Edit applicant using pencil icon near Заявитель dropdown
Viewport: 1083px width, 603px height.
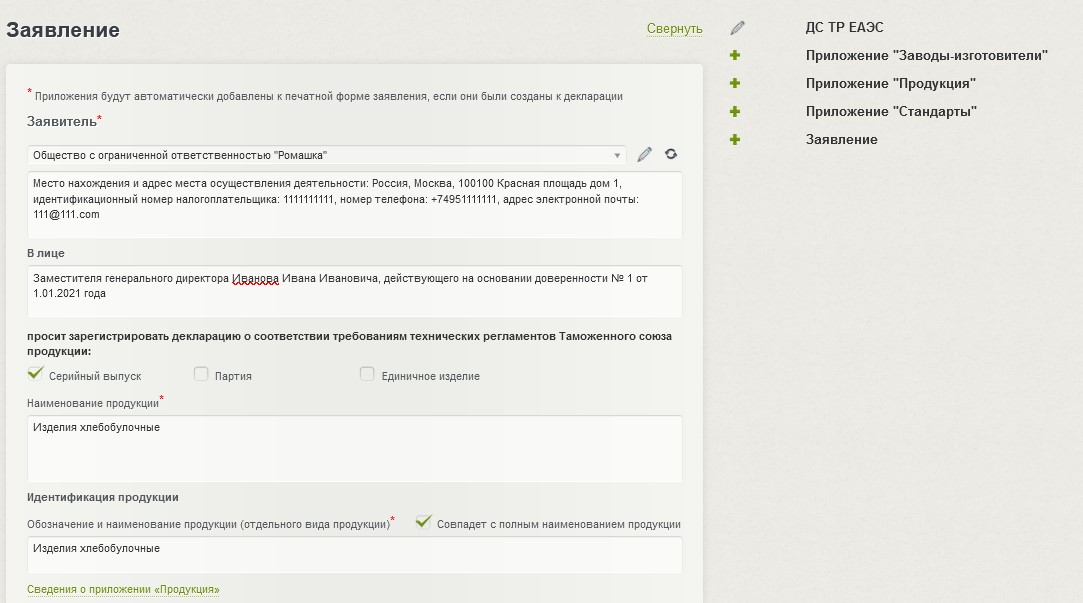[645, 155]
